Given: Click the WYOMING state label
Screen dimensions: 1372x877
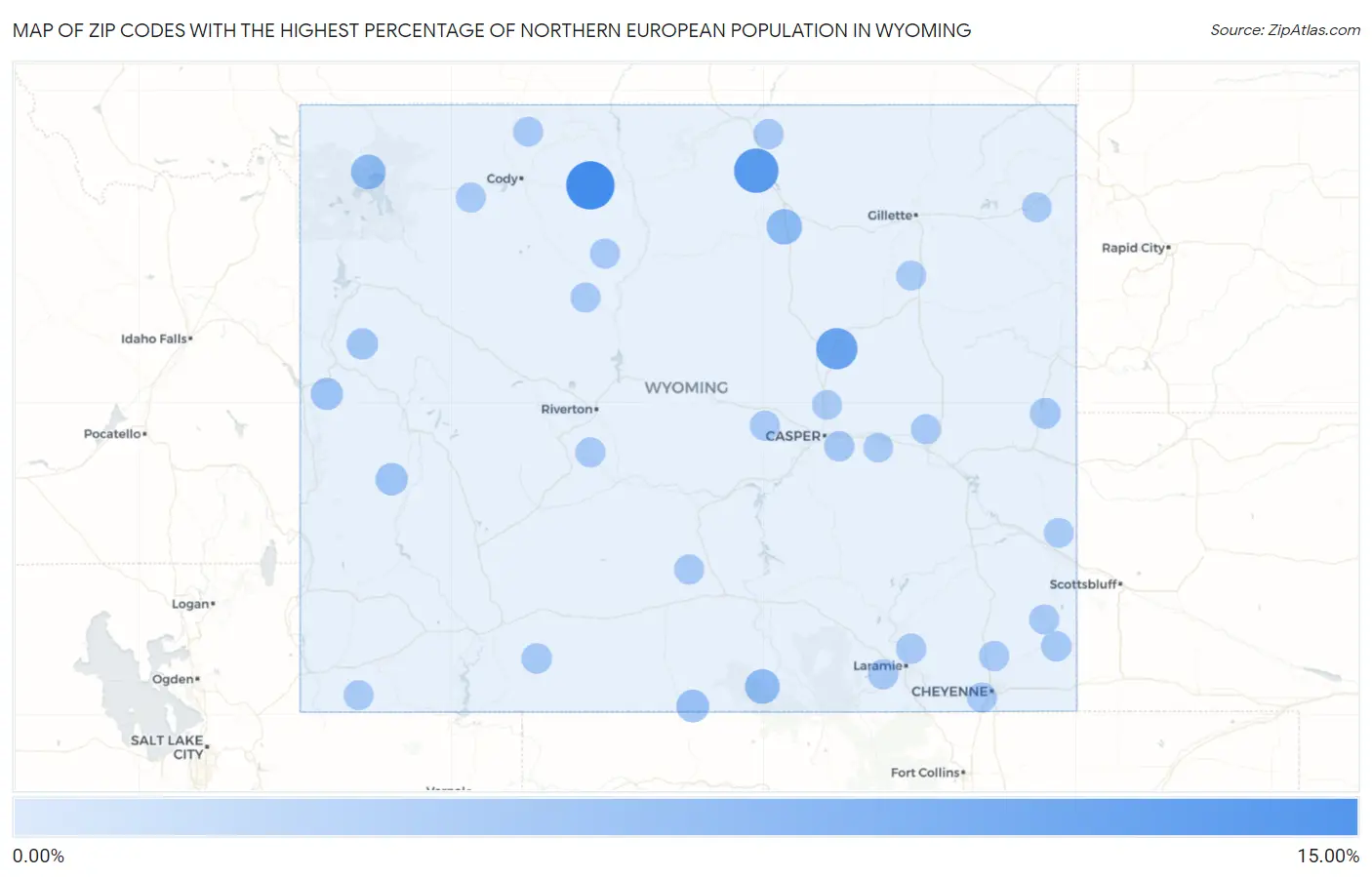Looking at the screenshot, I should (686, 387).
